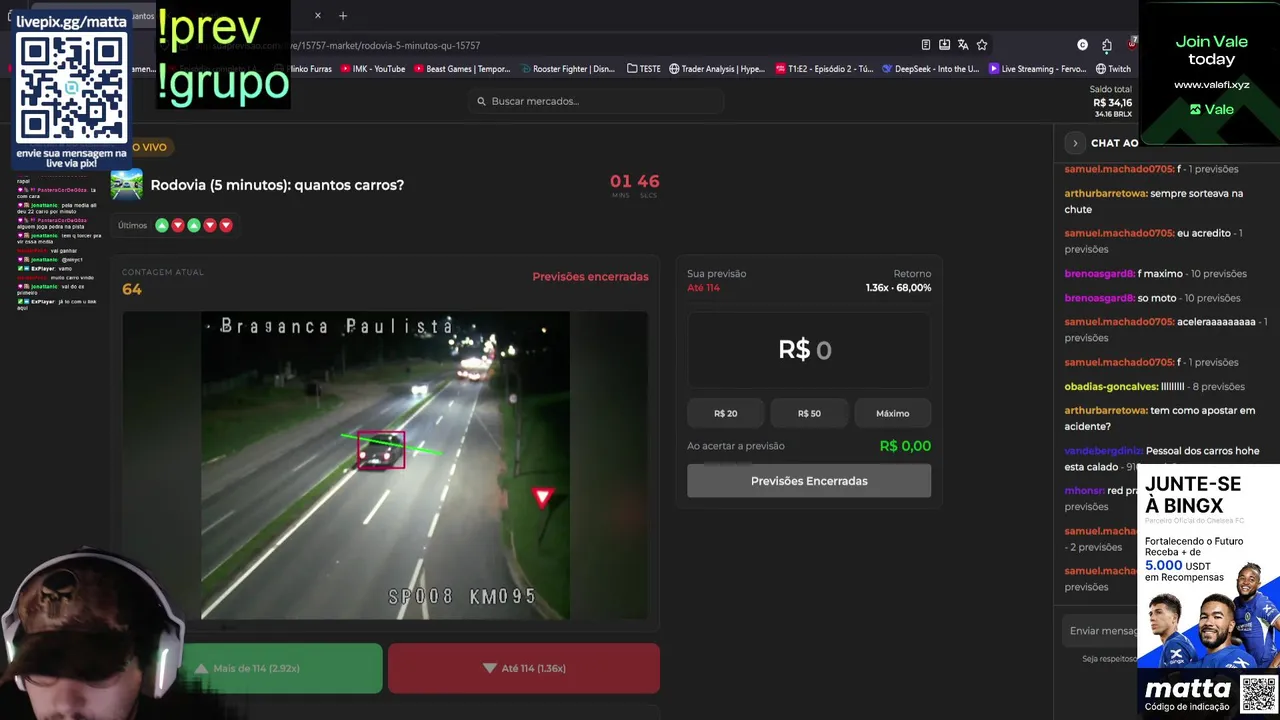Image resolution: width=1280 pixels, height=720 pixels.
Task: Choose the R$ 20 quick amount
Action: tap(726, 413)
